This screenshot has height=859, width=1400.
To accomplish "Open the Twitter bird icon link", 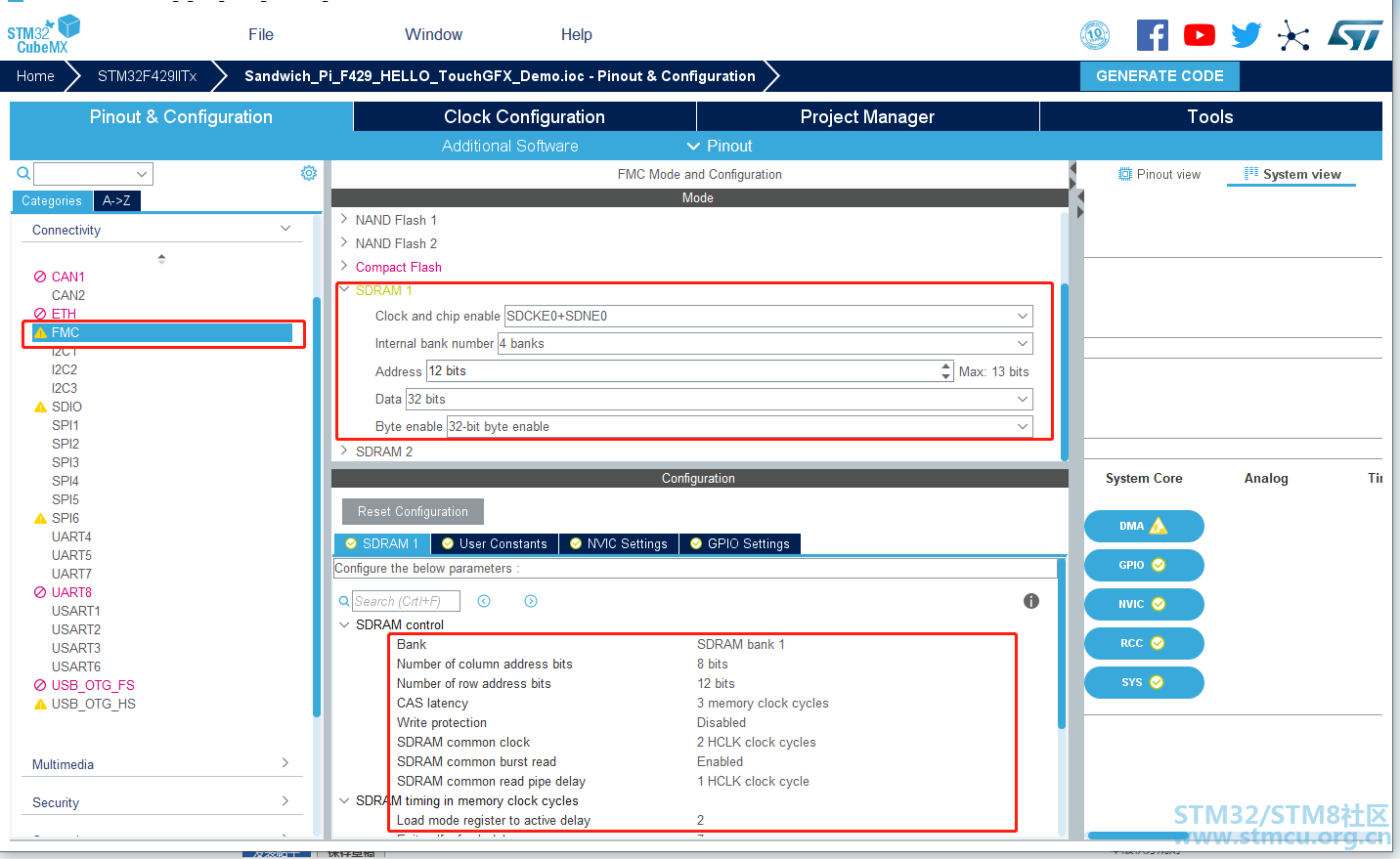I will (1247, 35).
